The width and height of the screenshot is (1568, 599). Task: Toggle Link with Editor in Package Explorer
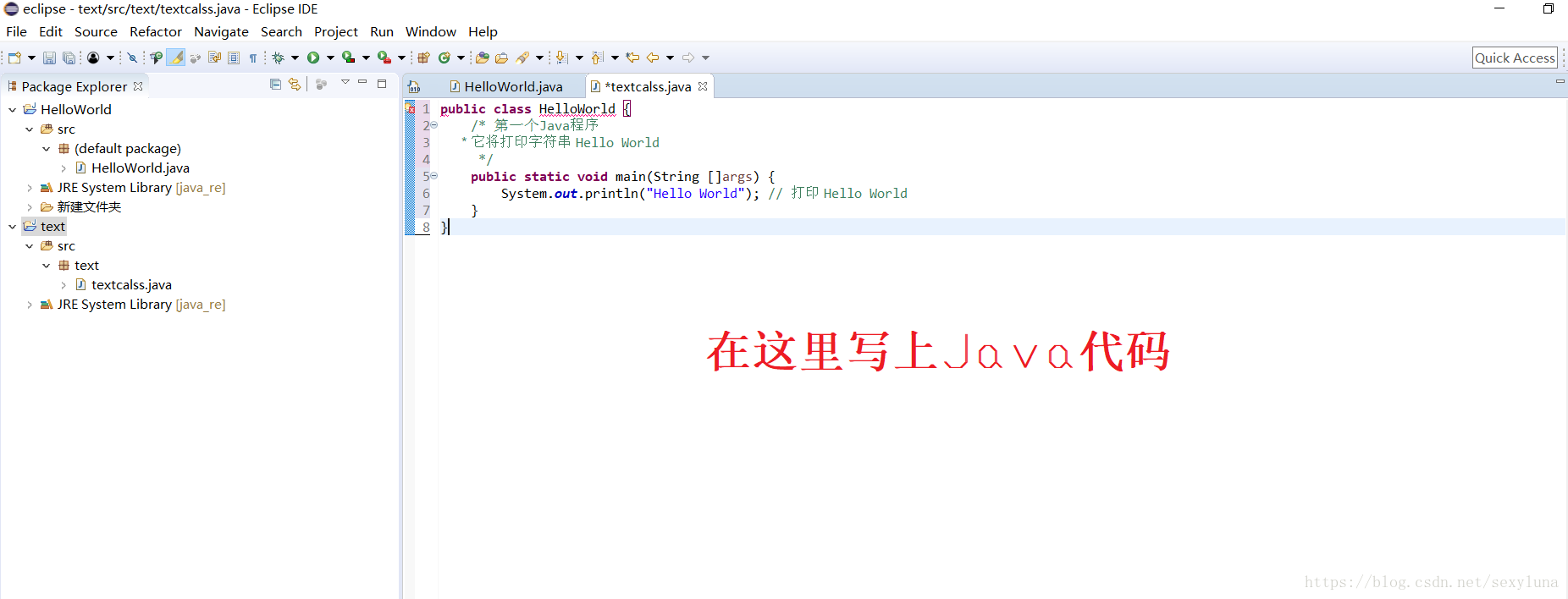tap(294, 84)
